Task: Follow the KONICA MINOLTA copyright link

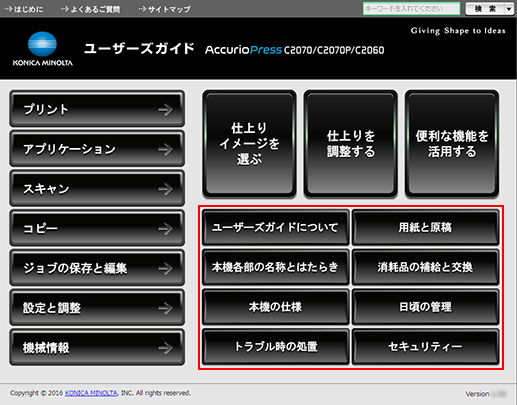Action: (x=91, y=393)
